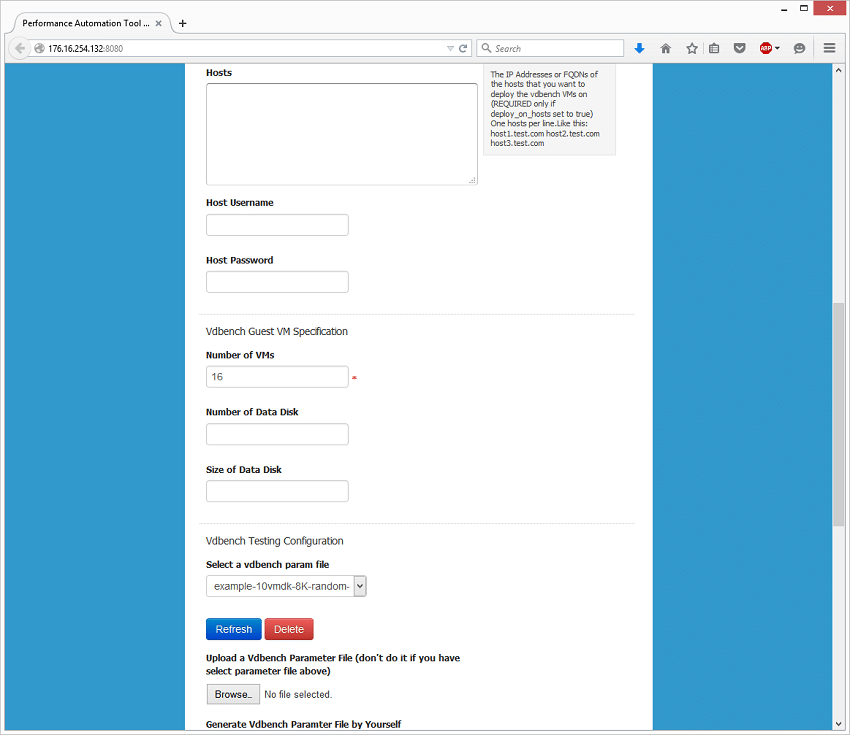Screen dimensions: 850x735
Task: Open Adblock Plus menu icon
Action: point(769,48)
